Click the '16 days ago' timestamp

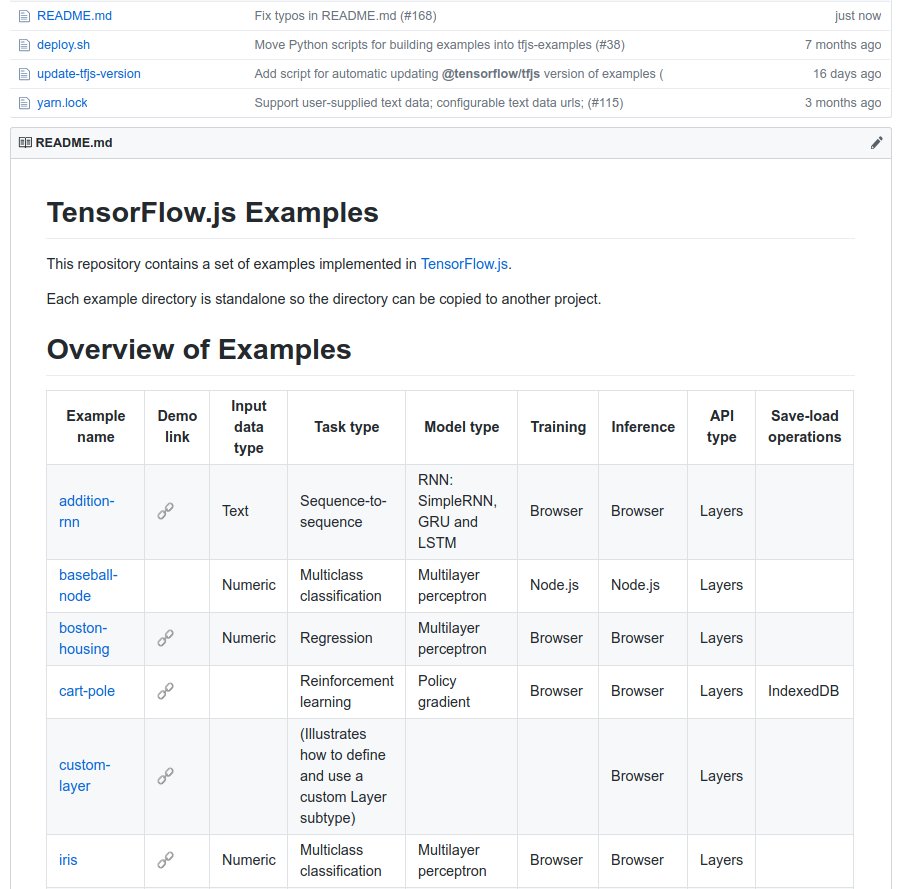847,74
